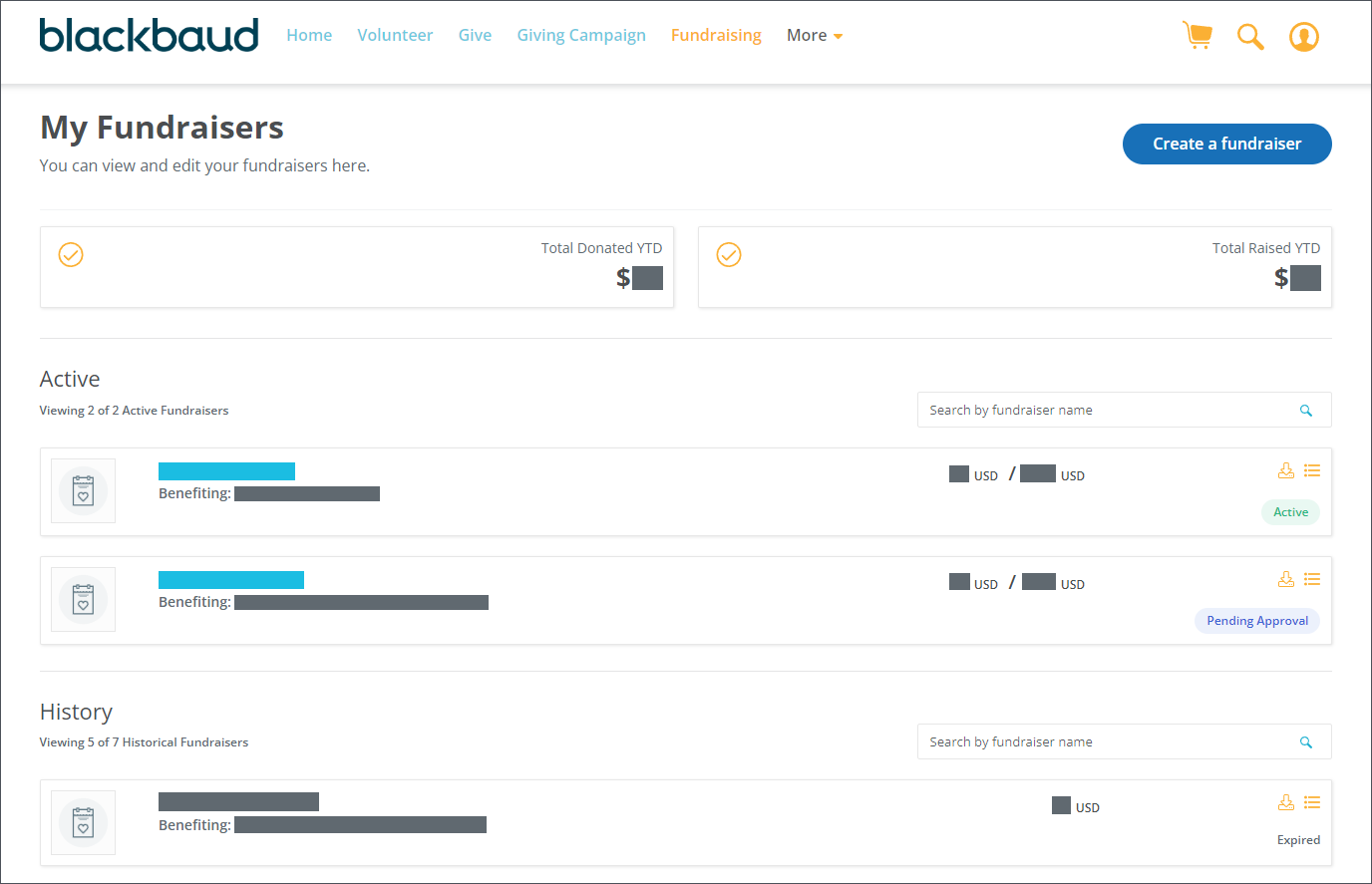This screenshot has height=884, width=1372.
Task: Focus Active search by fundraiser name field
Action: pos(1125,410)
